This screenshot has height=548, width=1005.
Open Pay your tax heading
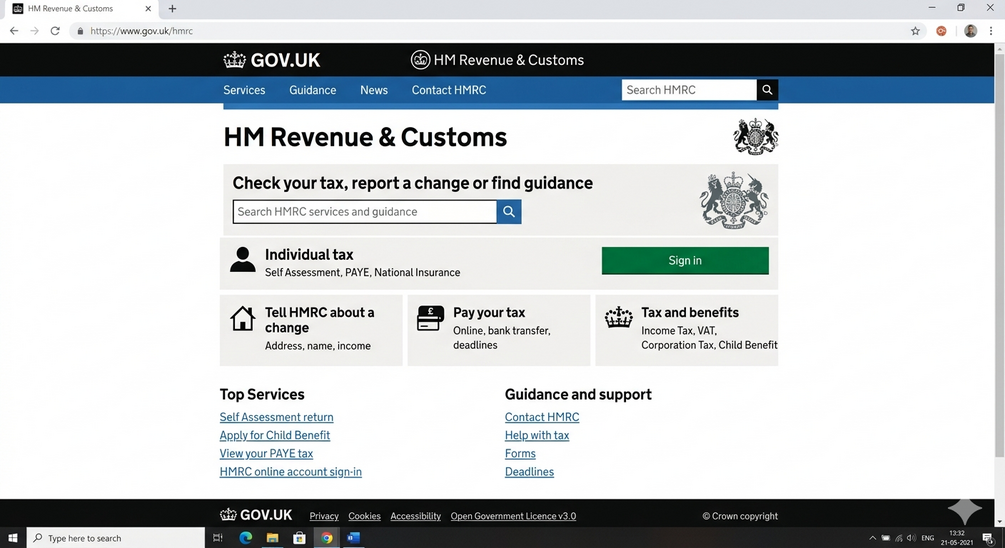click(489, 313)
